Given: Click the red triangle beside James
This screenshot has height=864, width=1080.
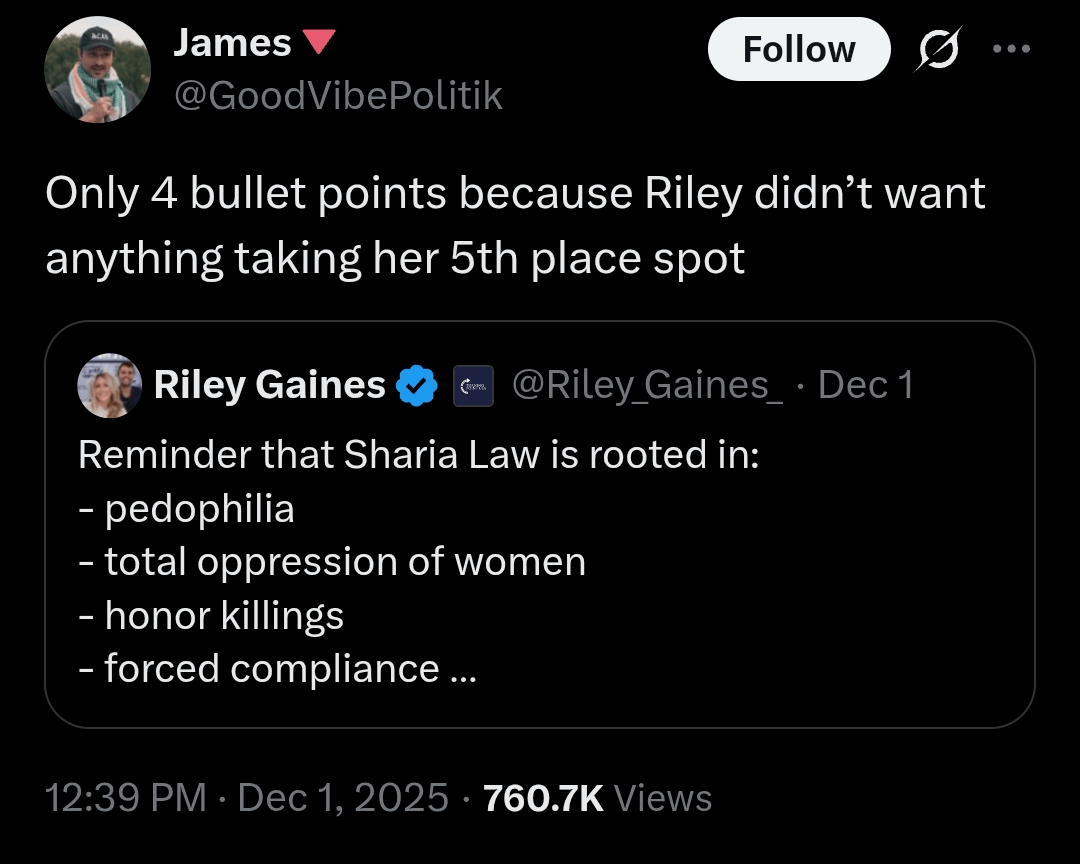Looking at the screenshot, I should 319,42.
